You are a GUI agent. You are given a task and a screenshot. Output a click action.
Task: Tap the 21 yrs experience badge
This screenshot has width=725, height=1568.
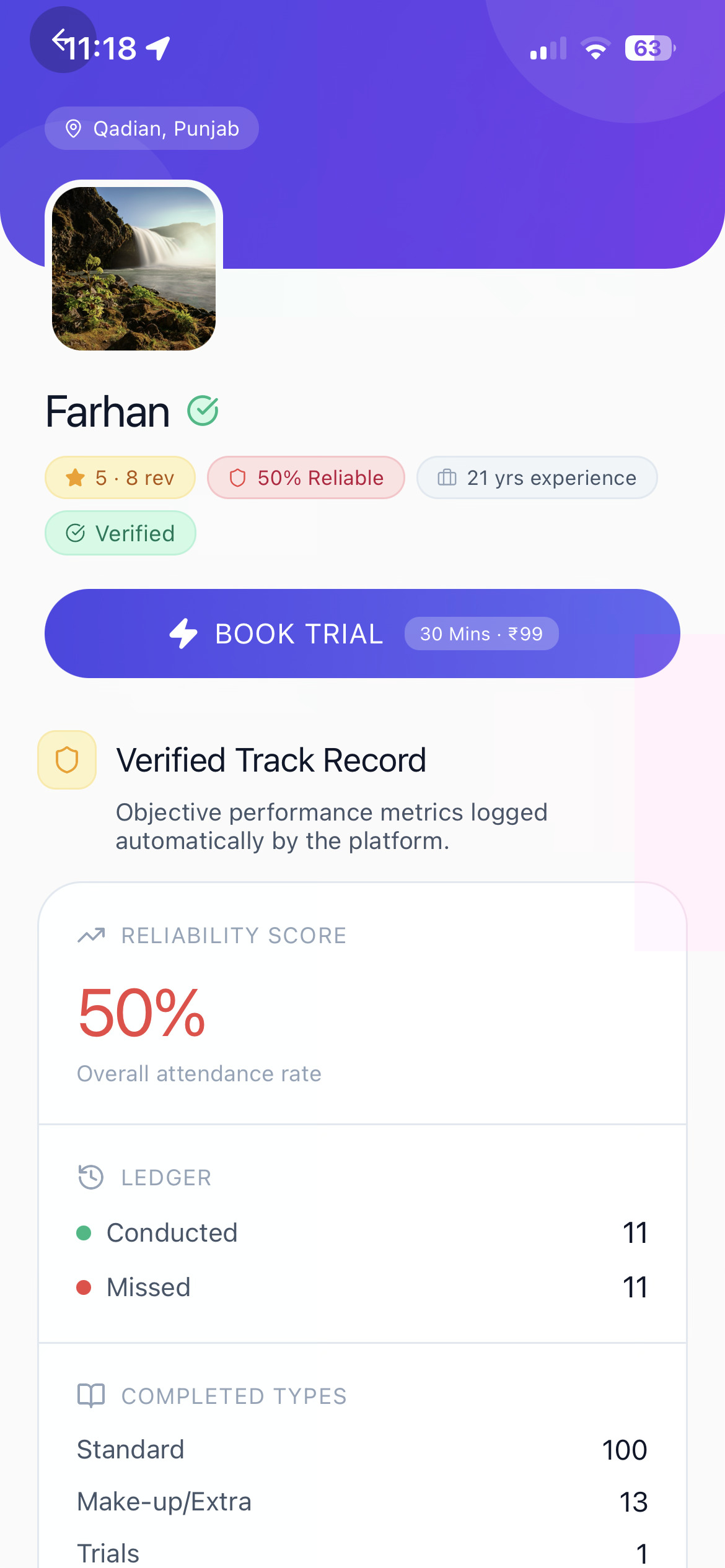pyautogui.click(x=537, y=477)
